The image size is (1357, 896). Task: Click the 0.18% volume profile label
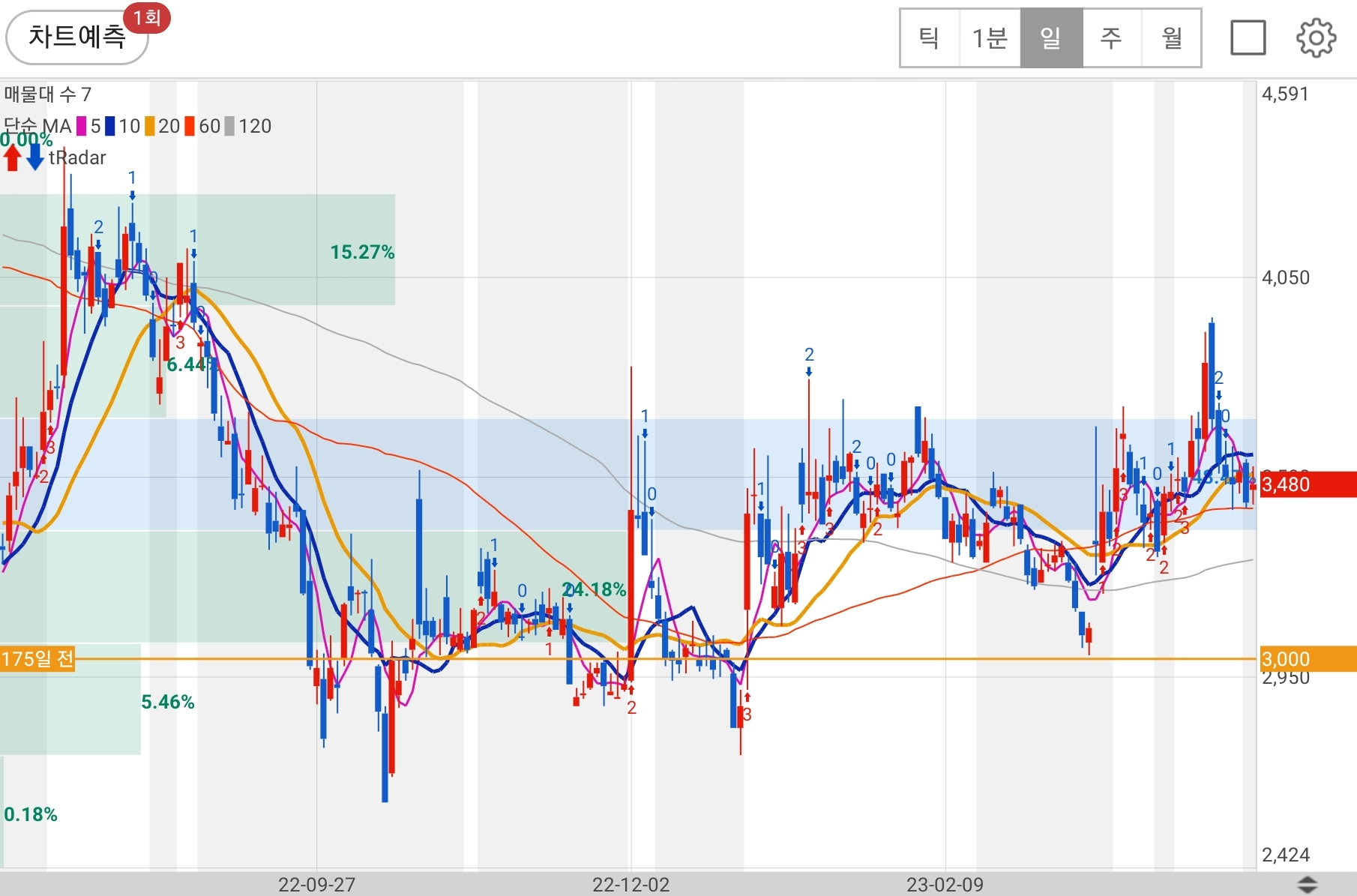click(x=31, y=814)
